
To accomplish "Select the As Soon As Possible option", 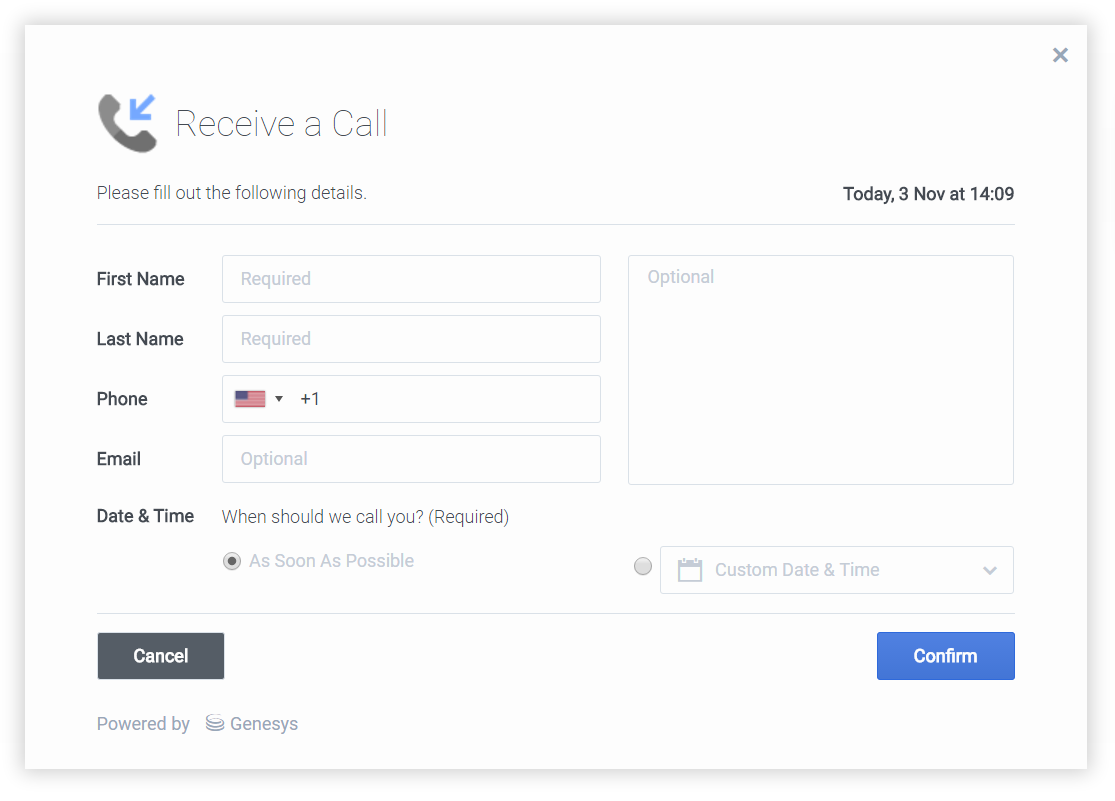I will [232, 561].
